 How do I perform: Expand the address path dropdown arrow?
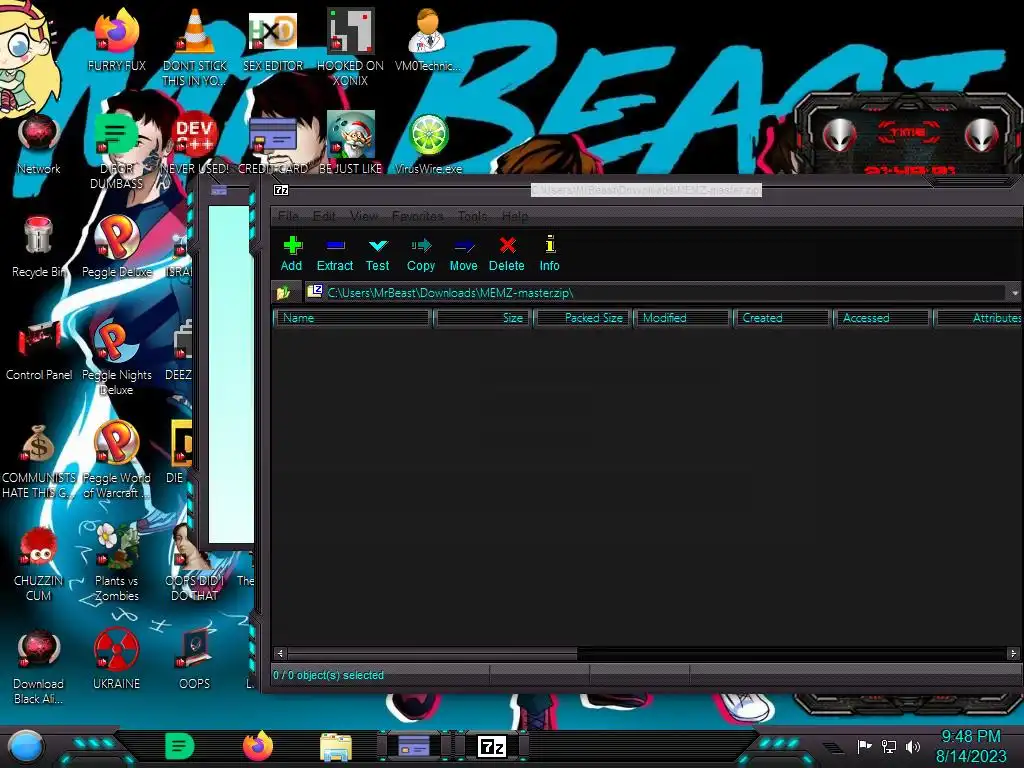click(x=1015, y=293)
